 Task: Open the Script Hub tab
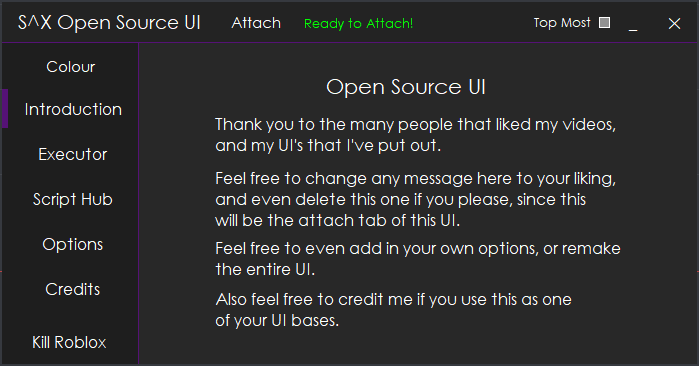point(73,199)
